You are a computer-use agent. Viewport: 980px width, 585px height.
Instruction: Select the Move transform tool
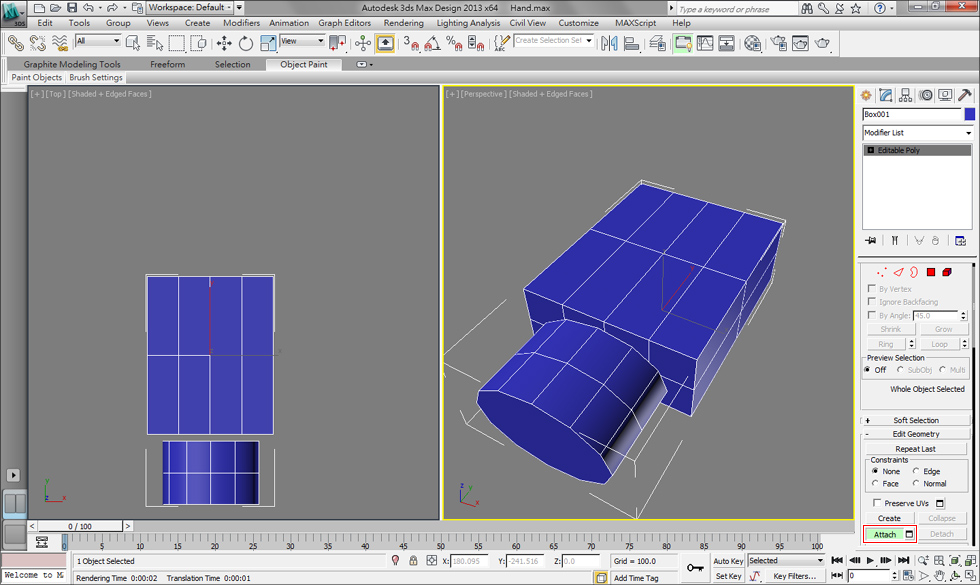pos(224,43)
